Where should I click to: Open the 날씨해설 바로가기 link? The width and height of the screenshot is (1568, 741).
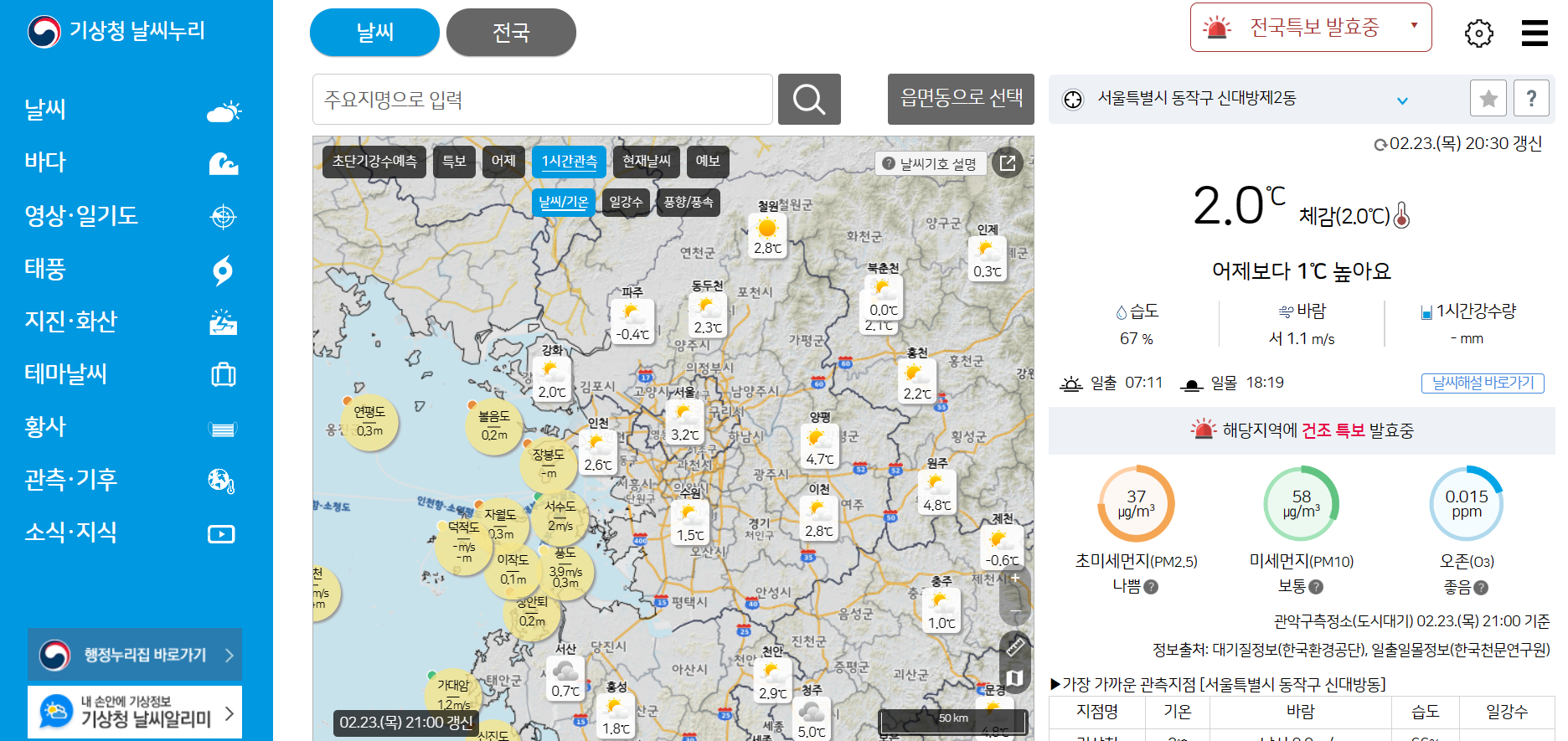tap(1483, 383)
